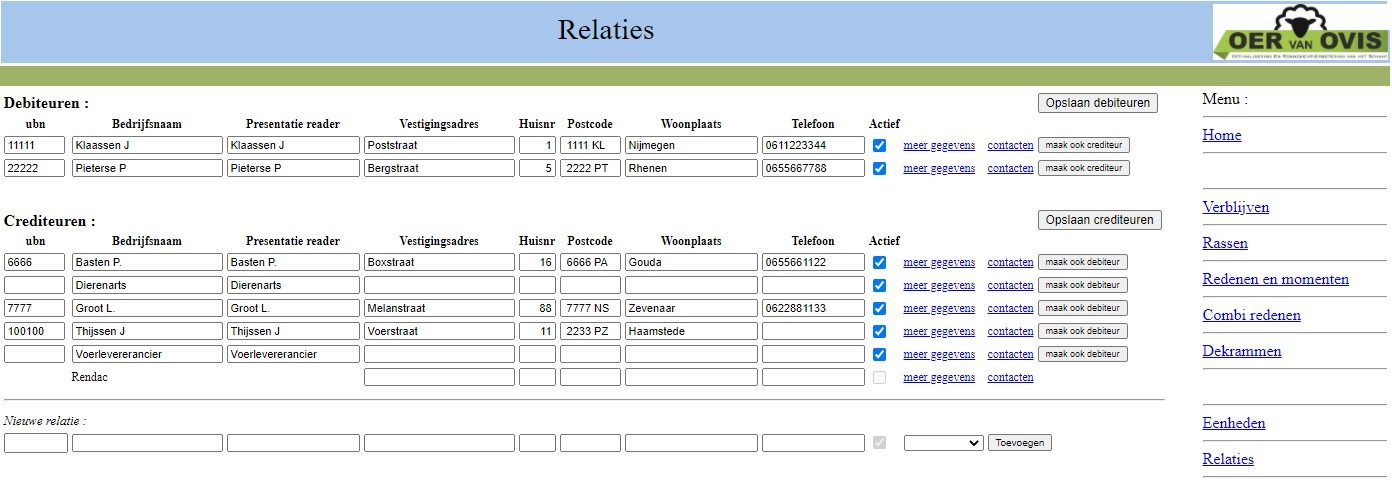The width and height of the screenshot is (1392, 504).
Task: Make Groot L. also a debiteur
Action: (1082, 308)
